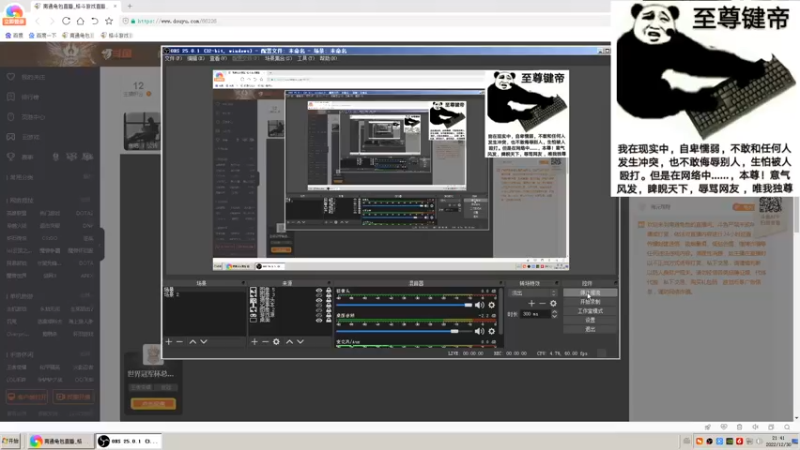This screenshot has width=800, height=450.
Task: Increase transition duration with the up stepper
Action: coord(555,312)
